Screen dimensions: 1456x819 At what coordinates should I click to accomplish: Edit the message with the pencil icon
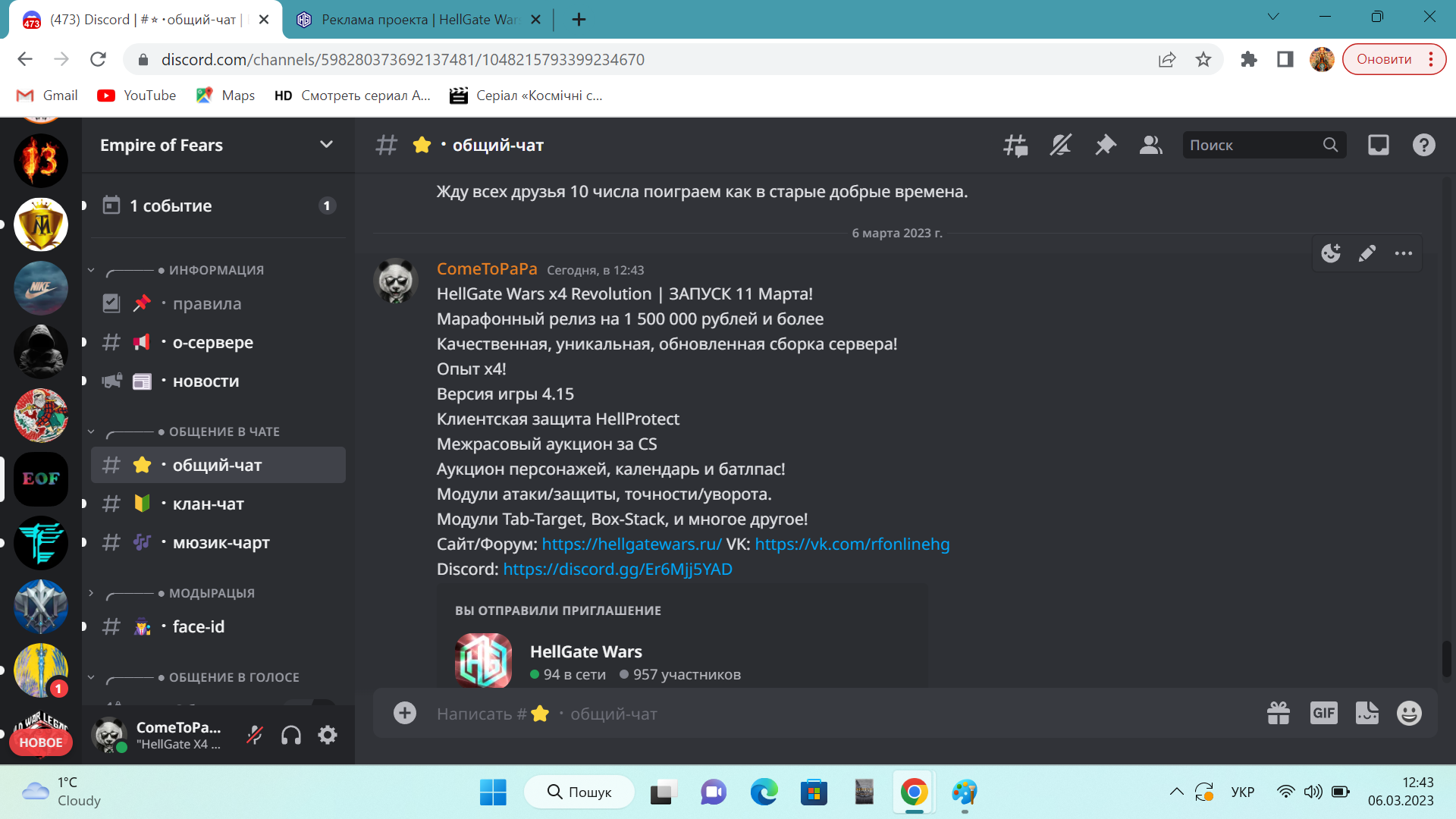click(1367, 253)
